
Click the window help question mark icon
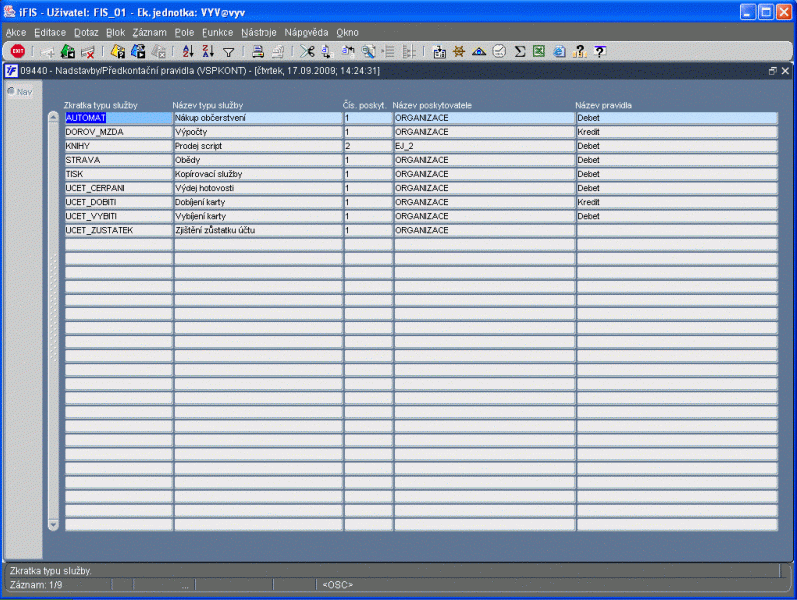(600, 51)
